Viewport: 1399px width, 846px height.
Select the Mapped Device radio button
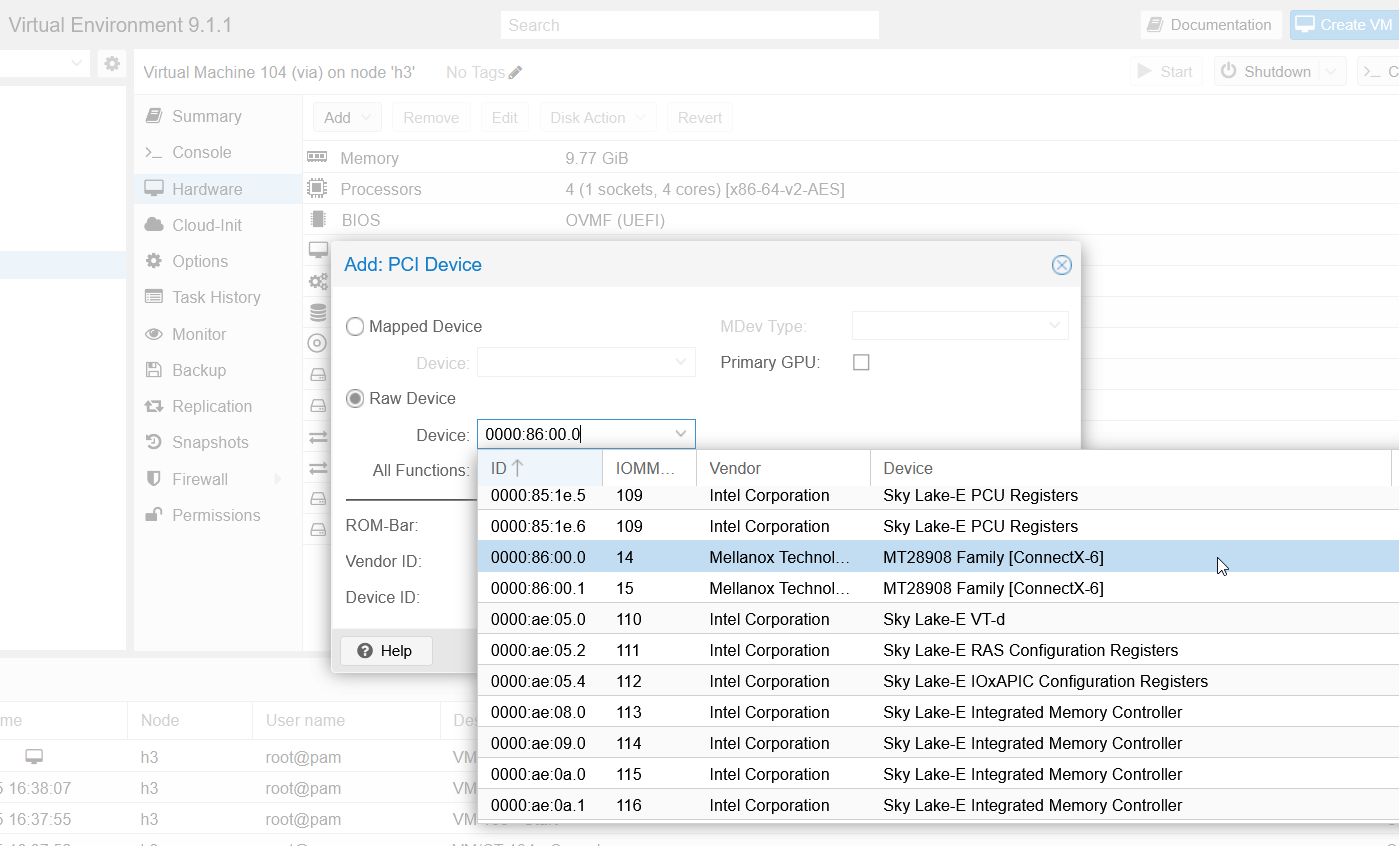355,326
